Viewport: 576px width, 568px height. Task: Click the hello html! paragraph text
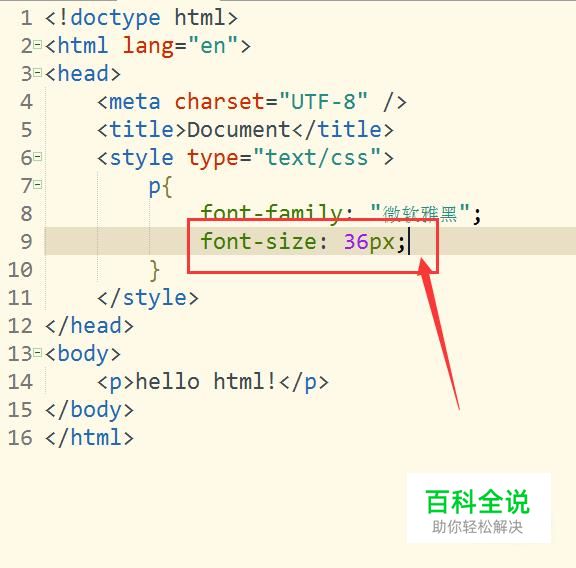tap(205, 381)
